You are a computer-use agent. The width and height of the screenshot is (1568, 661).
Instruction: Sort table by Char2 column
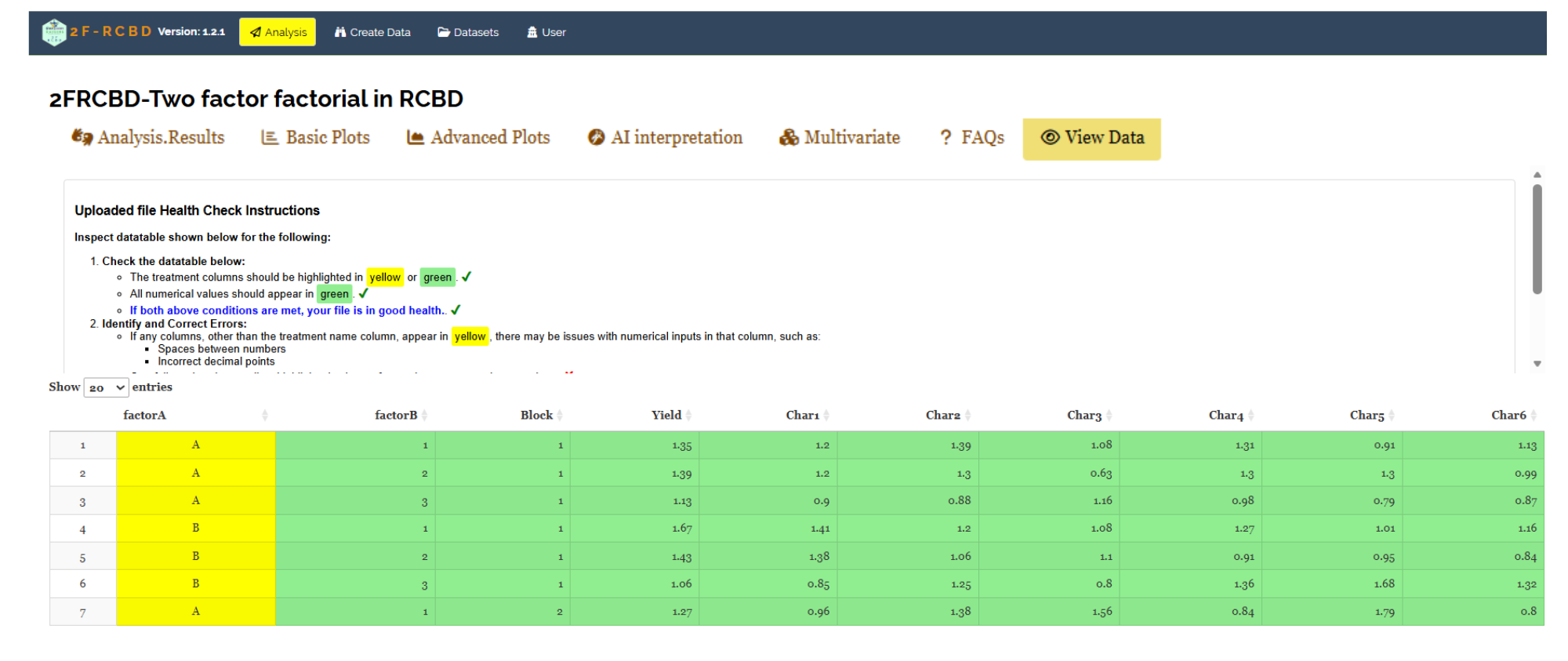pyautogui.click(x=908, y=416)
